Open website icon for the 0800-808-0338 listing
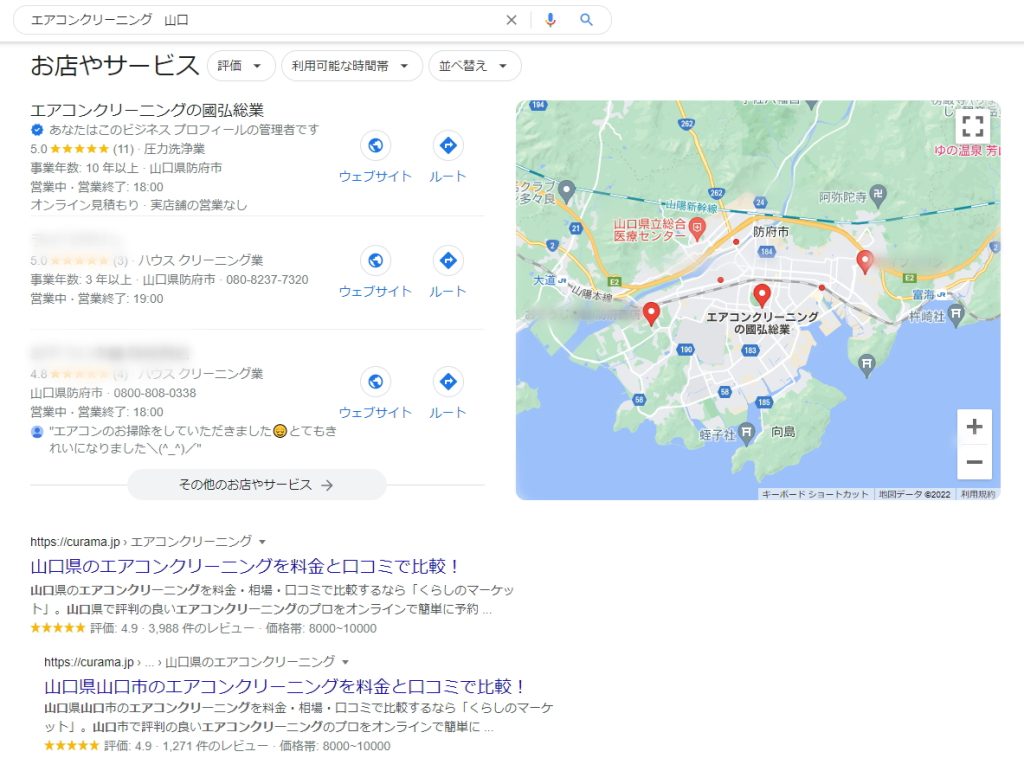This screenshot has width=1024, height=771. (376, 381)
